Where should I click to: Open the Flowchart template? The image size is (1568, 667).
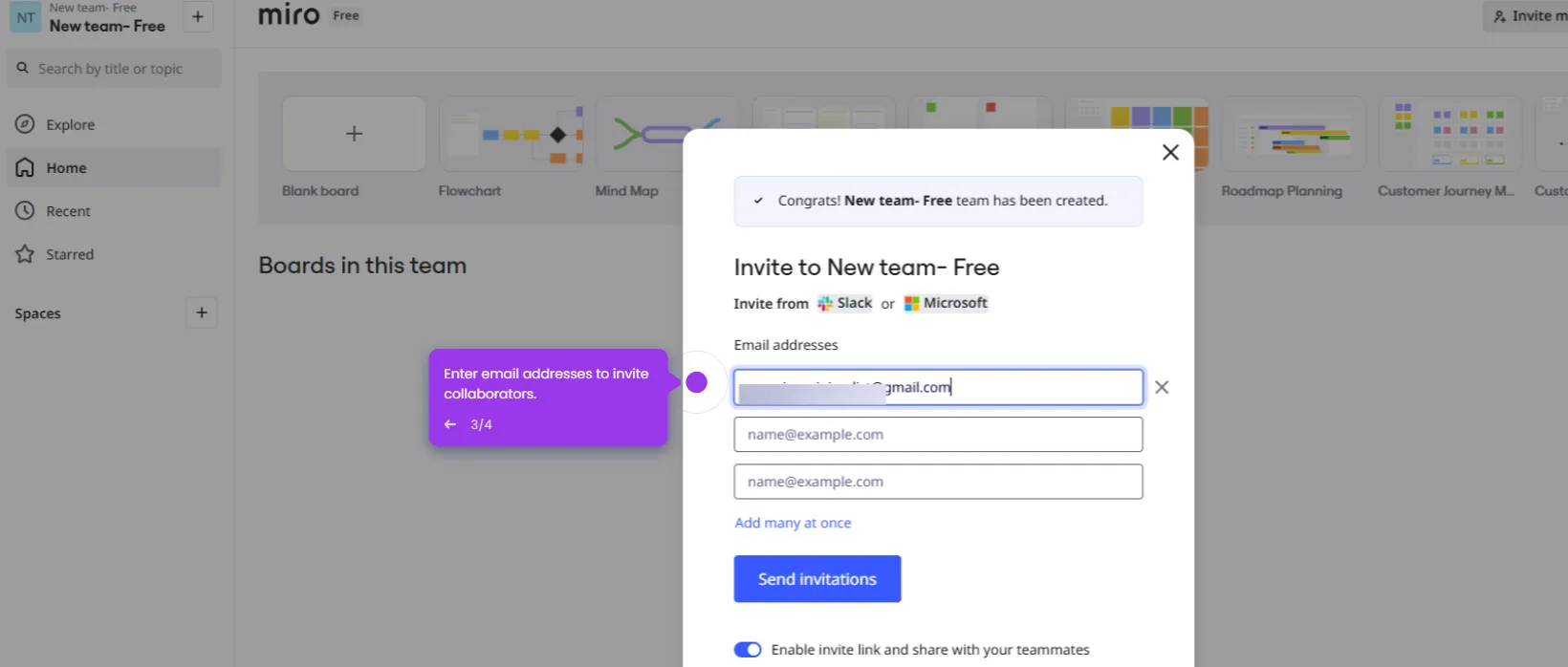click(x=511, y=134)
